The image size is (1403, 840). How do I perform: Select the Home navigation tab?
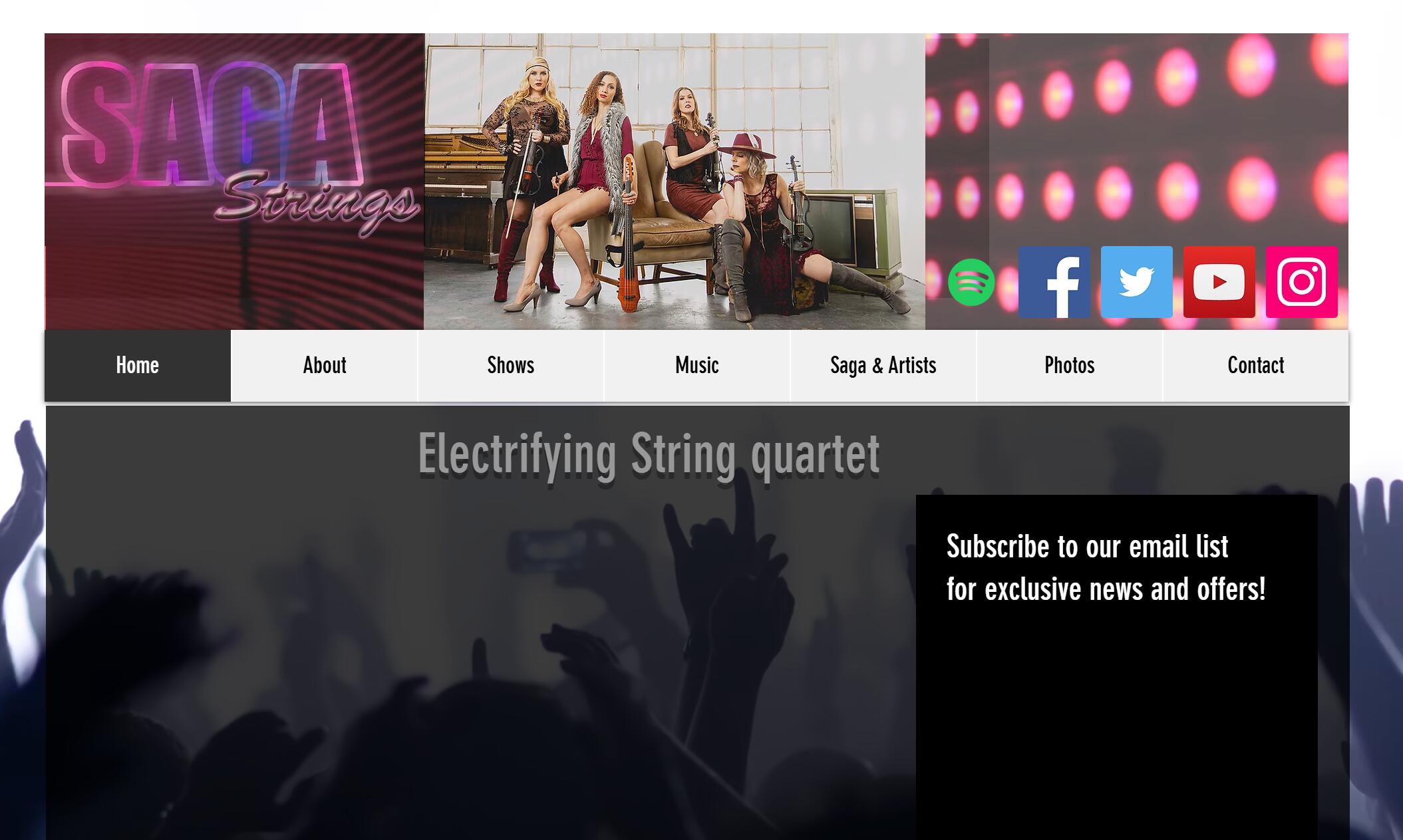point(138,366)
